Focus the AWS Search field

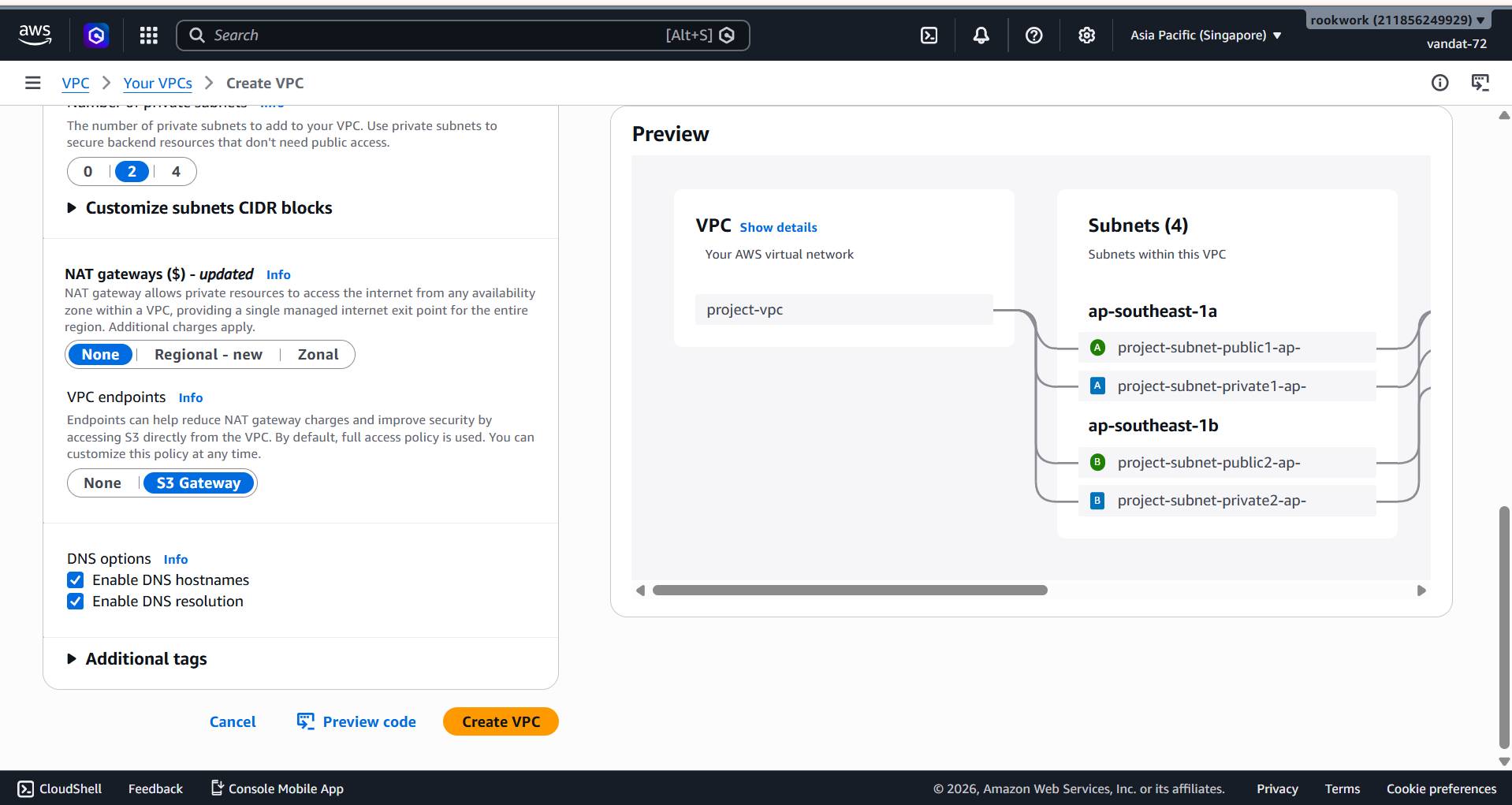pos(463,35)
